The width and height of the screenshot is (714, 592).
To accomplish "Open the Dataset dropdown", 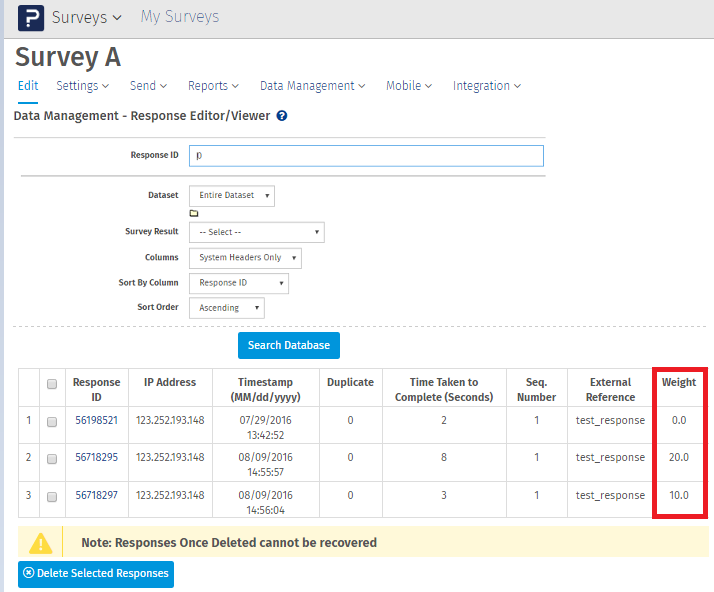I will coord(232,196).
